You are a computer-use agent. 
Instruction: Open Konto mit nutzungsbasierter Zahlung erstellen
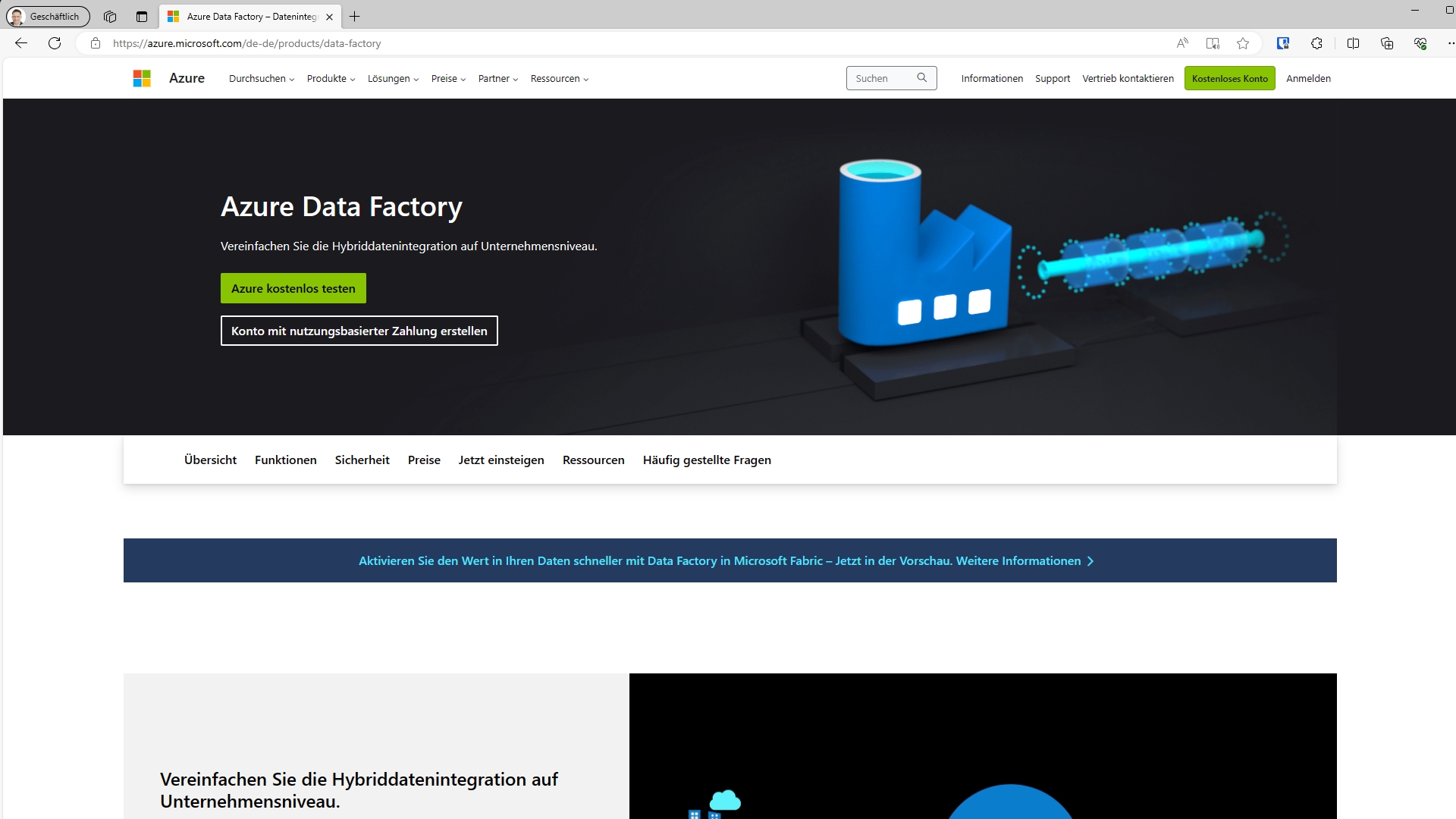(359, 331)
